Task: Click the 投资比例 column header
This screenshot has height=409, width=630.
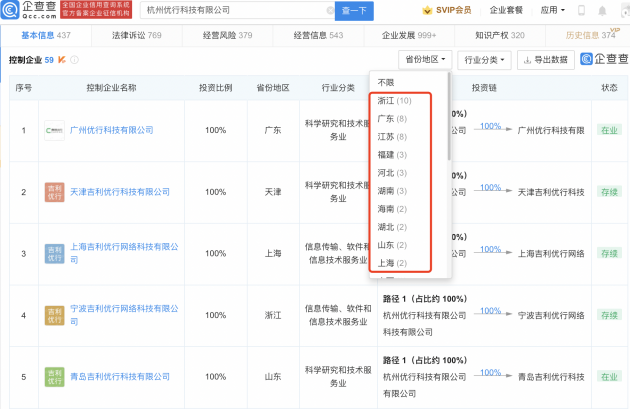Action: point(216,88)
